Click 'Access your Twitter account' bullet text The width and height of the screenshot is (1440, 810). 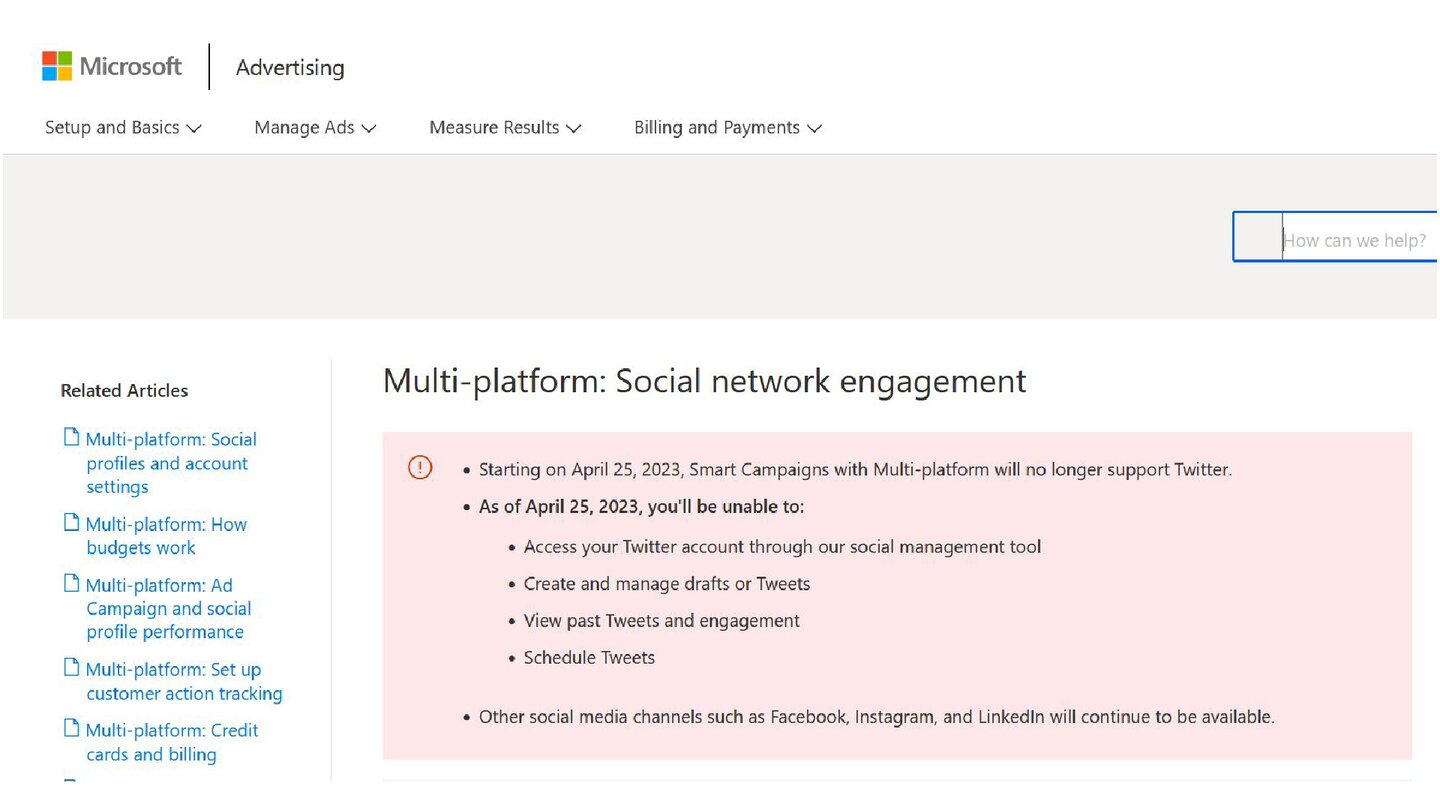(x=782, y=547)
